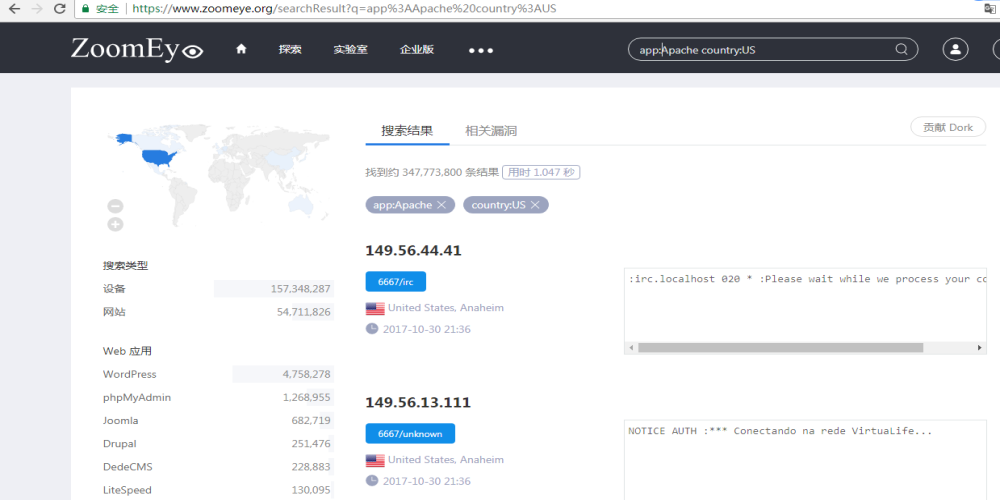1000x500 pixels.
Task: Click the United States on the map
Action: pos(159,158)
